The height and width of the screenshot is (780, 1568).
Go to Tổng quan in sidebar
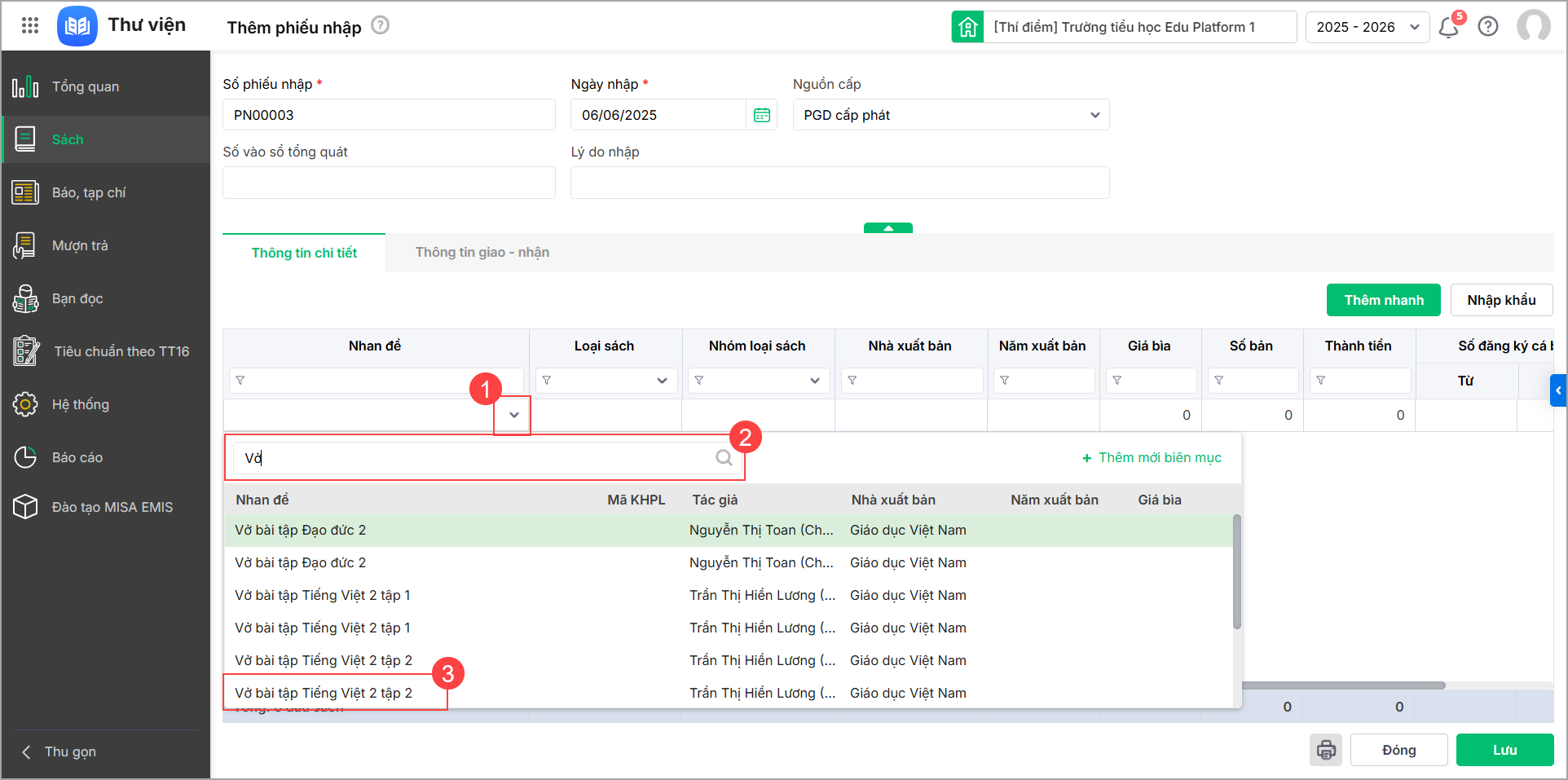(106, 86)
